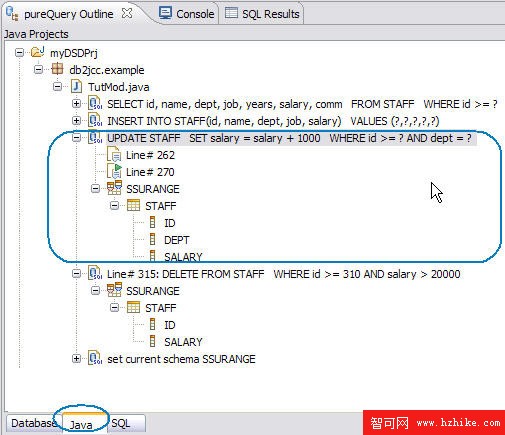The width and height of the screenshot is (505, 435).
Task: Switch to the pureQuery Outline tab
Action: pos(69,14)
